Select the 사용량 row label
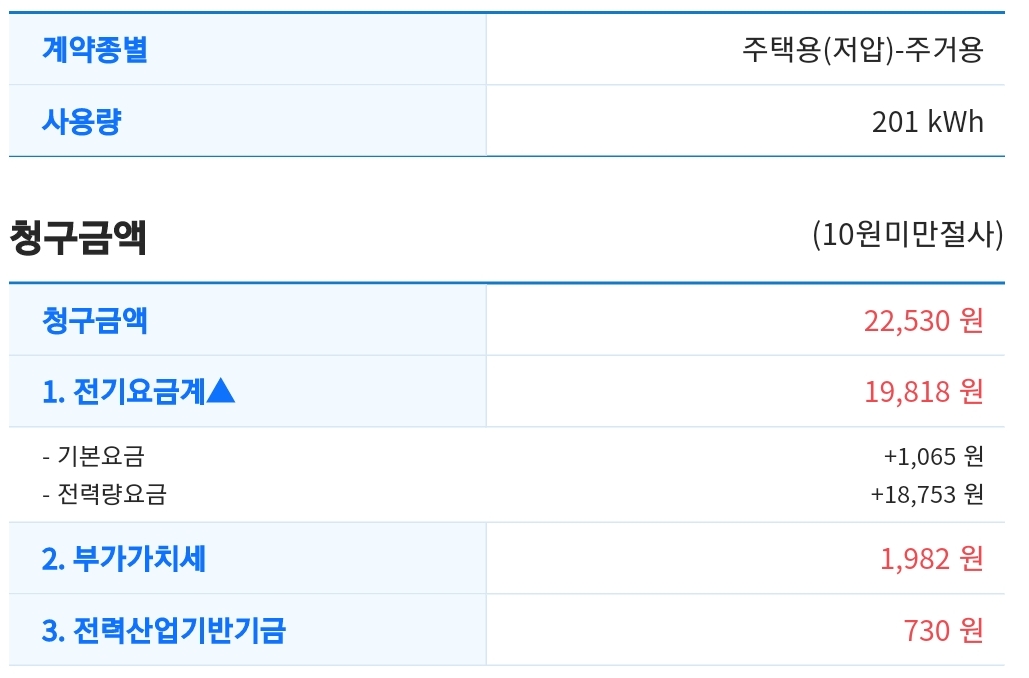This screenshot has width=1029, height=678. [82, 121]
